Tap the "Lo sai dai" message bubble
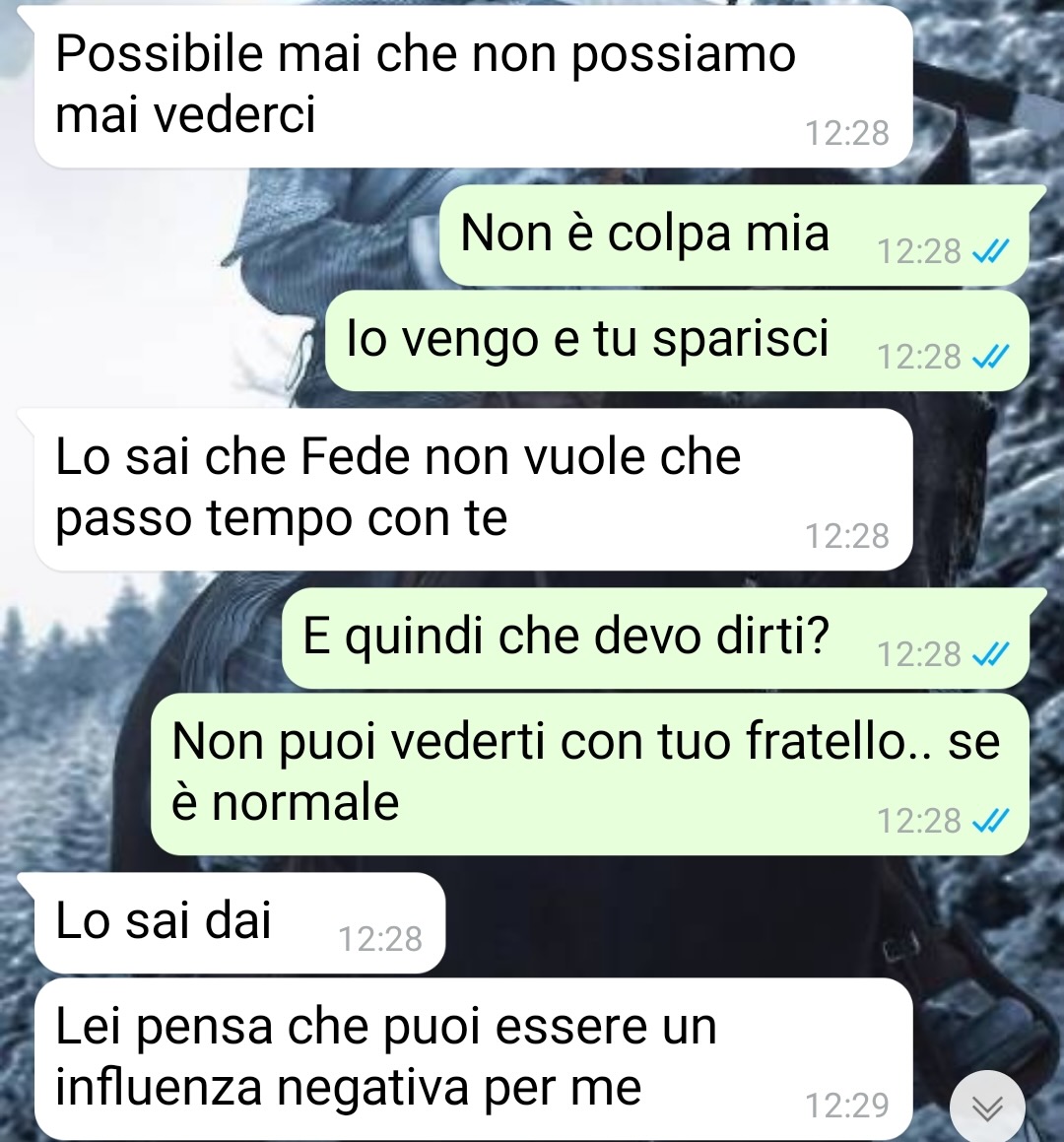1064x1142 pixels. coord(239,923)
